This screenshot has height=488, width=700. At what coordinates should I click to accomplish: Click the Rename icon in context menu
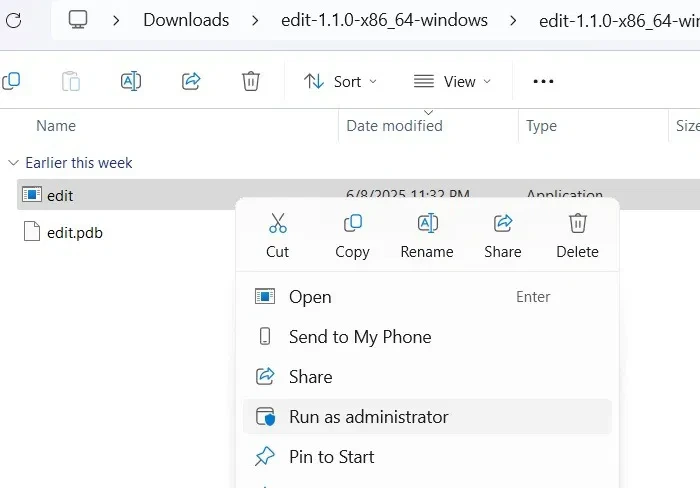click(427, 224)
